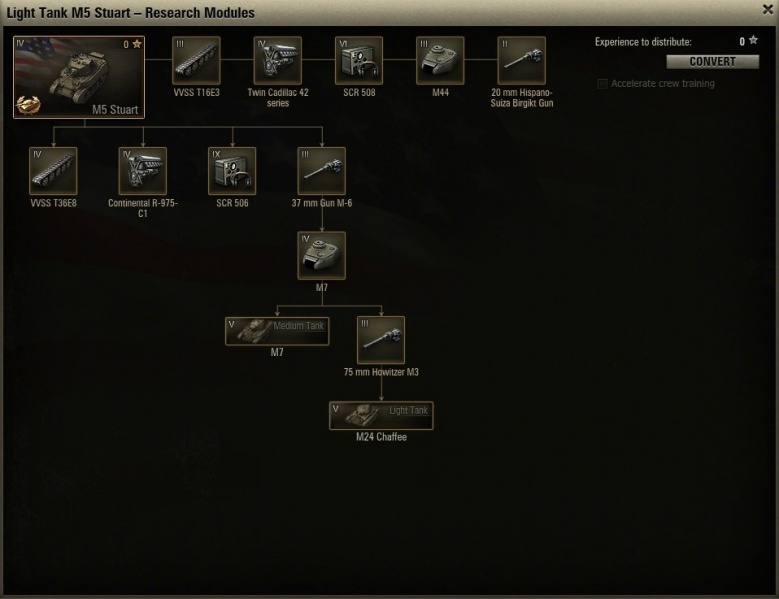
Task: Select the M44 turret module
Action: tap(440, 60)
